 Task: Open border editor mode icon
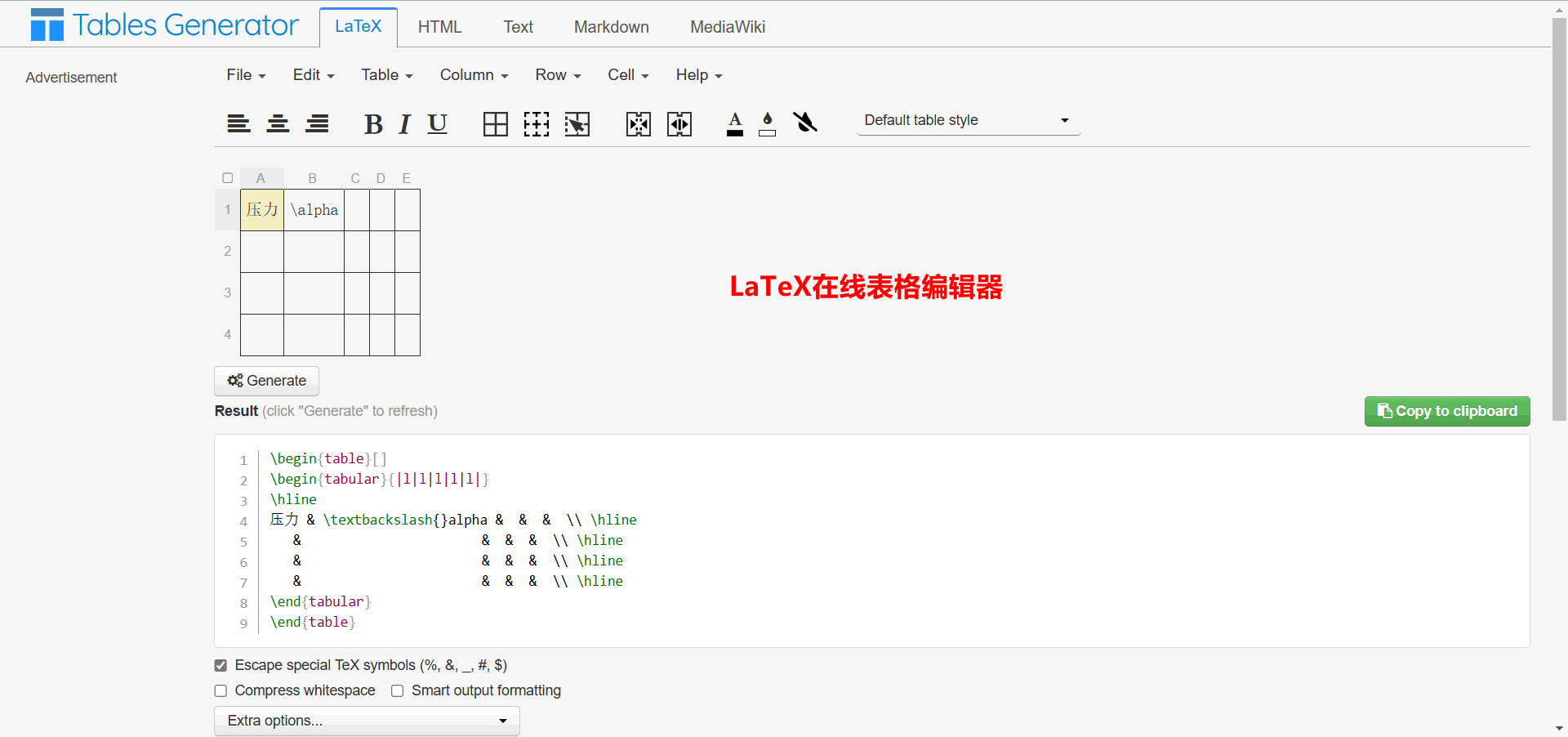(577, 123)
